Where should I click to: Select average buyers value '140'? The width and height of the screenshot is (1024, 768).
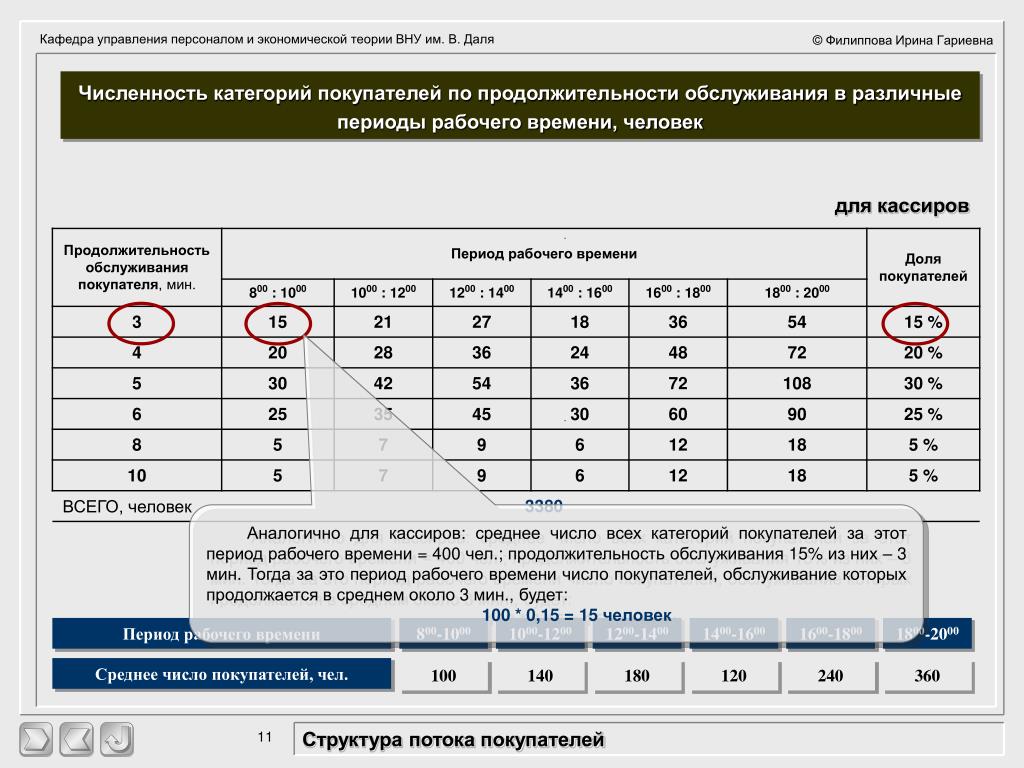pyautogui.click(x=540, y=676)
